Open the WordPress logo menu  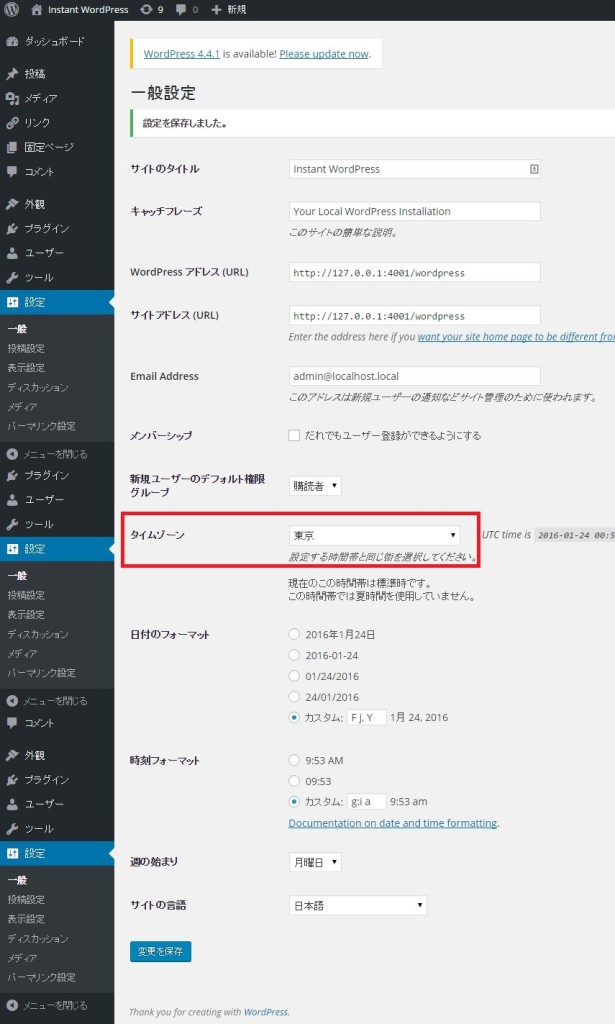12,10
